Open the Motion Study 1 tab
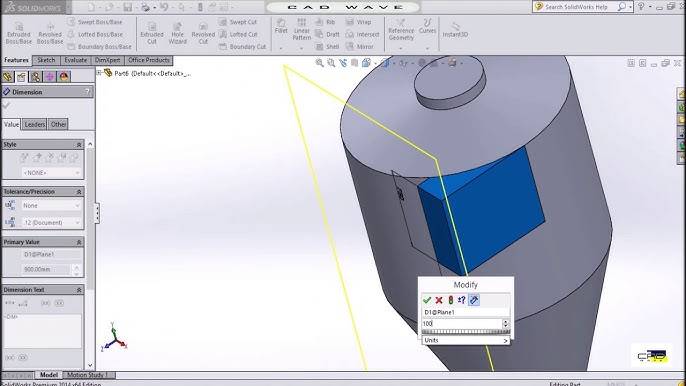 [x=88, y=375]
